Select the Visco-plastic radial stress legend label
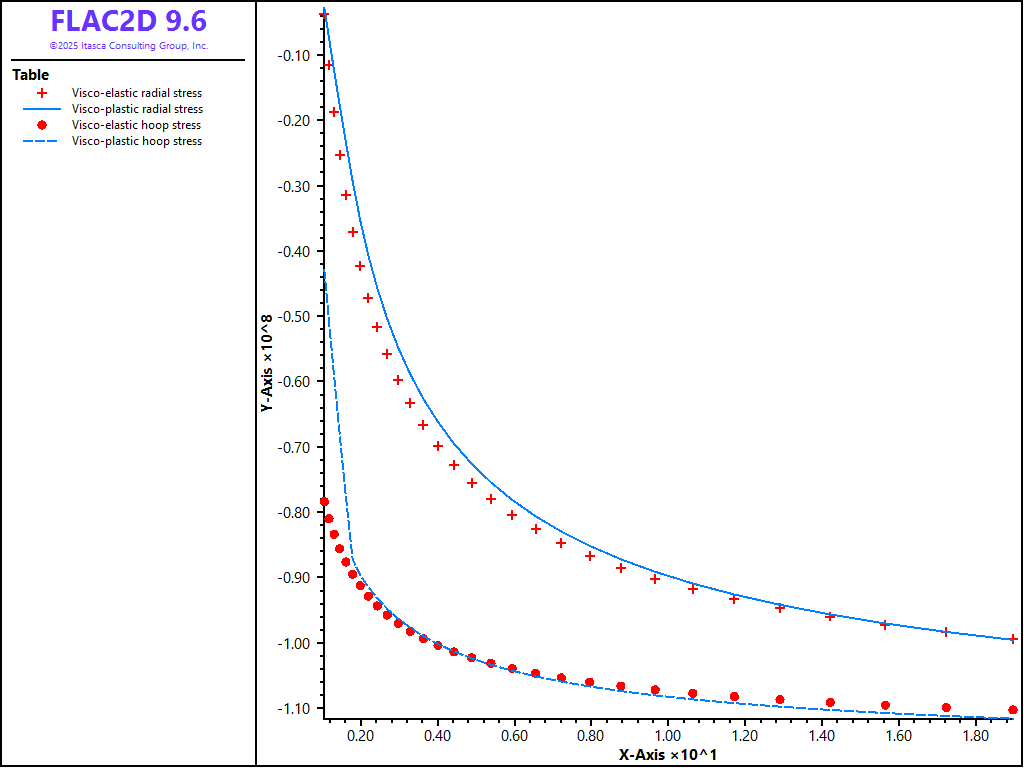The height and width of the screenshot is (768, 1024). pos(137,109)
